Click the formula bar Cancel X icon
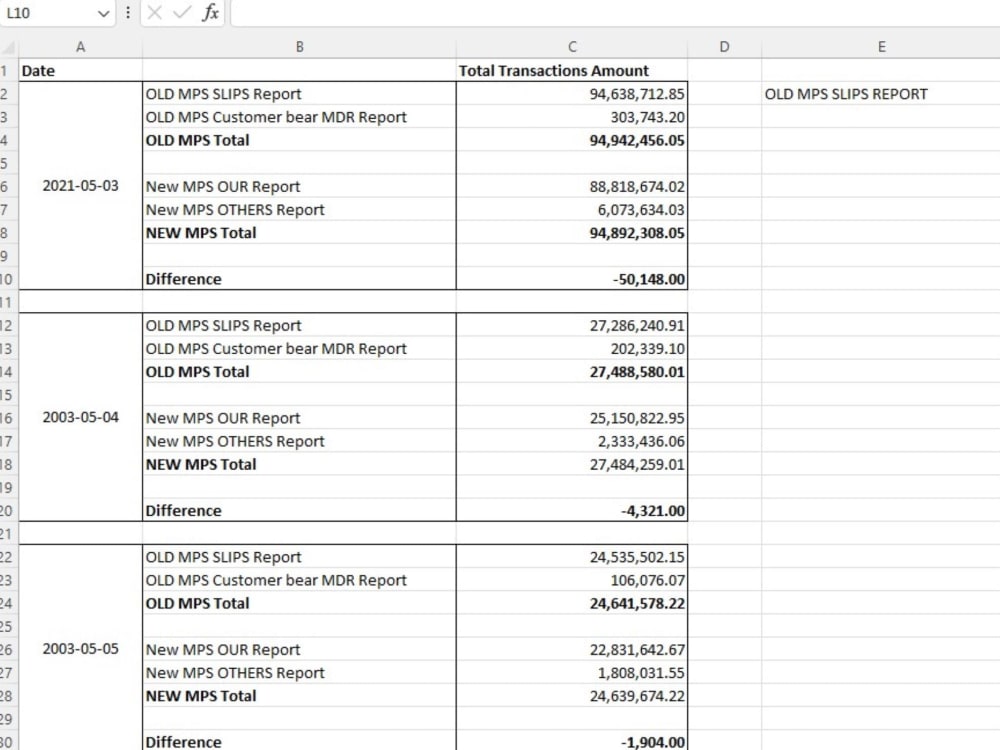 pos(154,13)
